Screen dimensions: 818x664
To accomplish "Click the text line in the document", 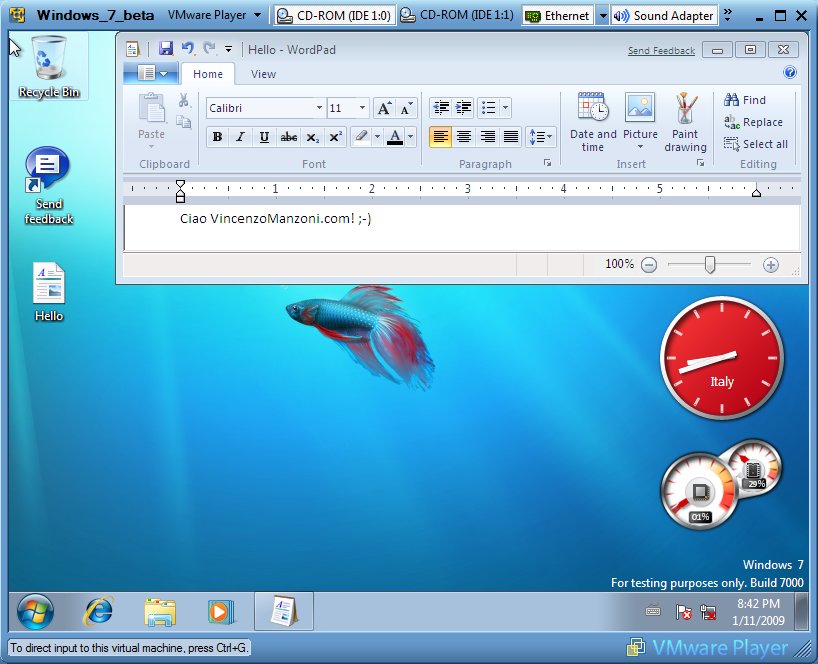I will [x=275, y=219].
